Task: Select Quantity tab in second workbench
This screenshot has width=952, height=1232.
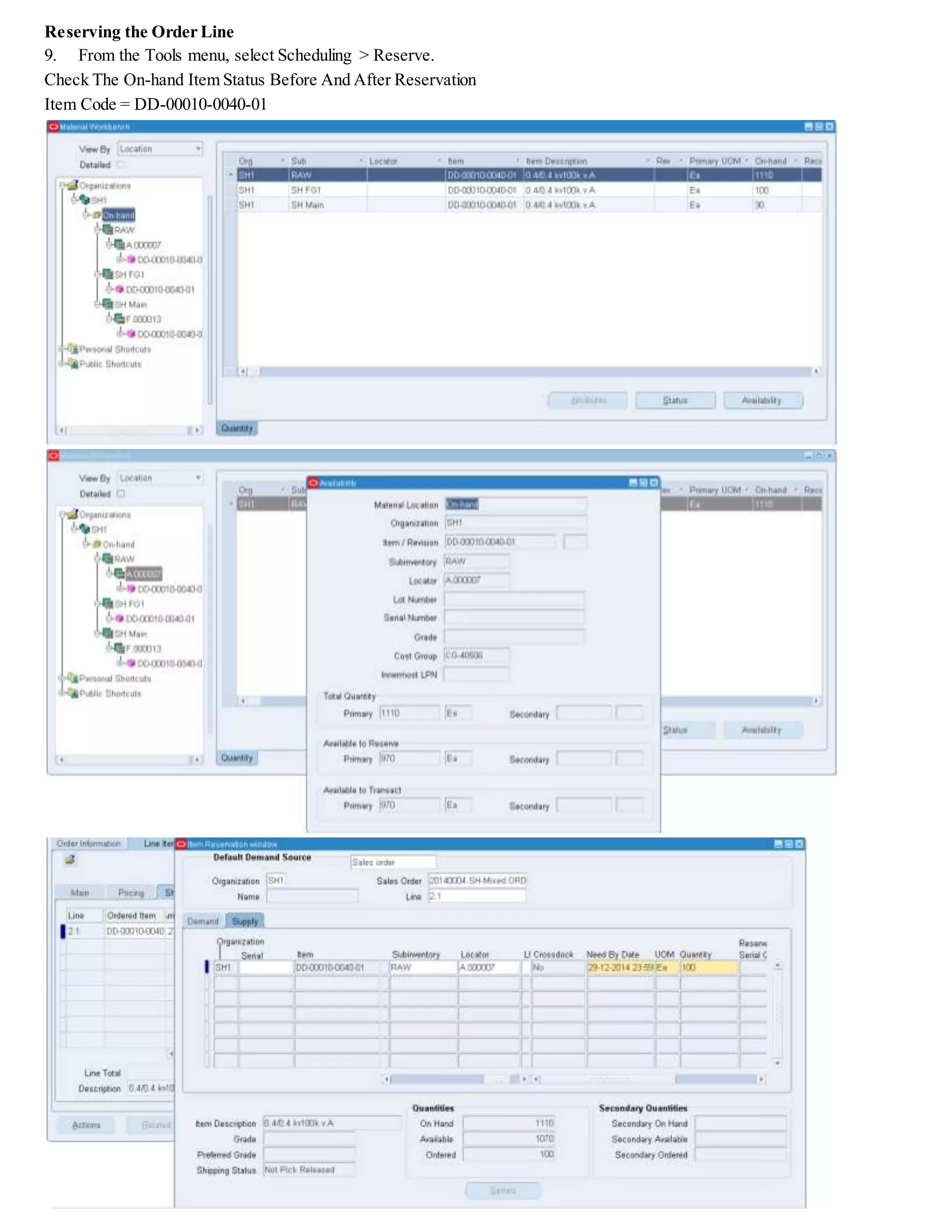Action: click(237, 758)
